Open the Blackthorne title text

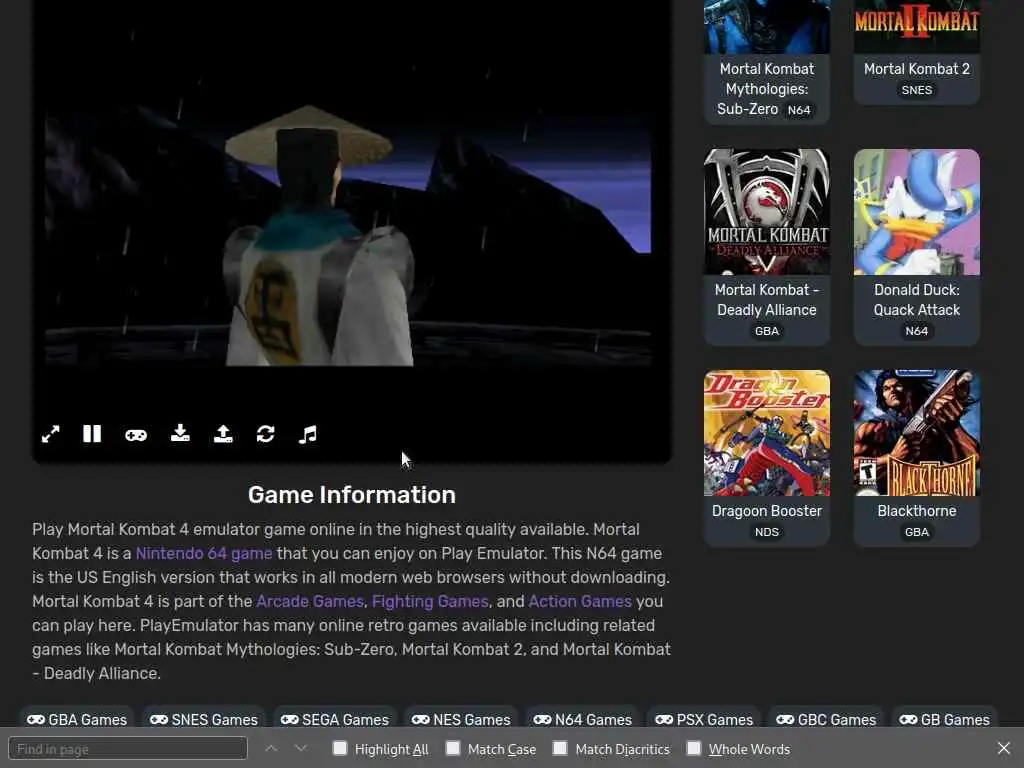point(917,511)
